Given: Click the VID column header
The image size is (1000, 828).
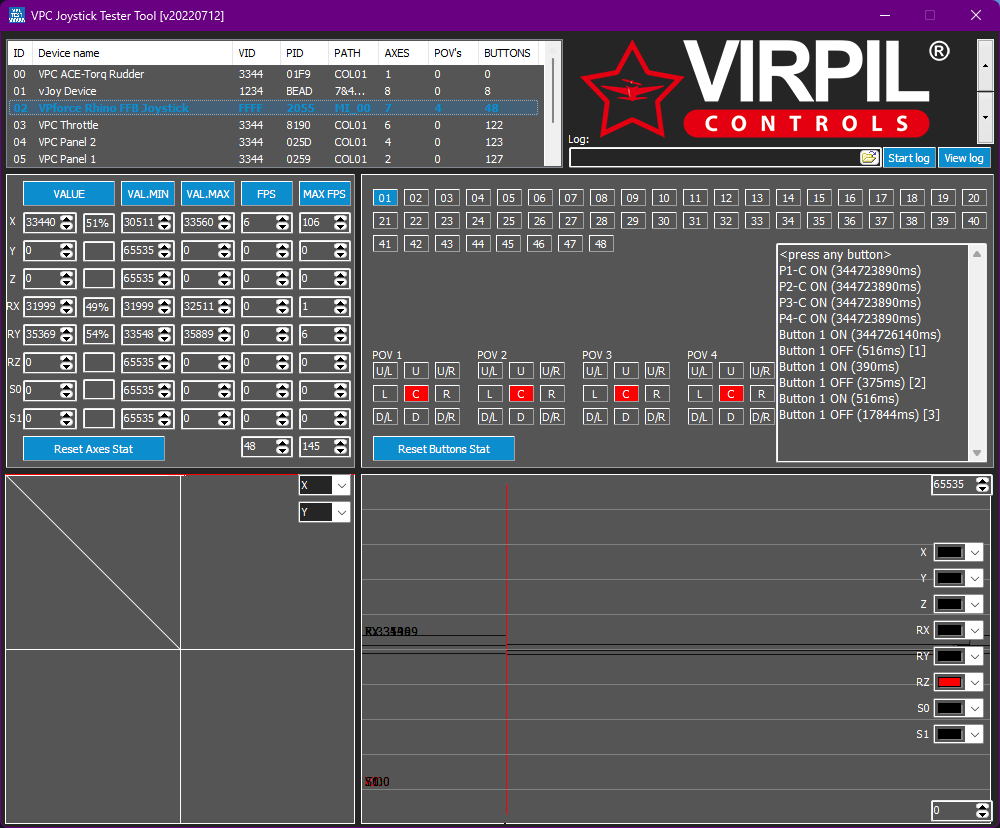Looking at the screenshot, I should click(x=256, y=53).
